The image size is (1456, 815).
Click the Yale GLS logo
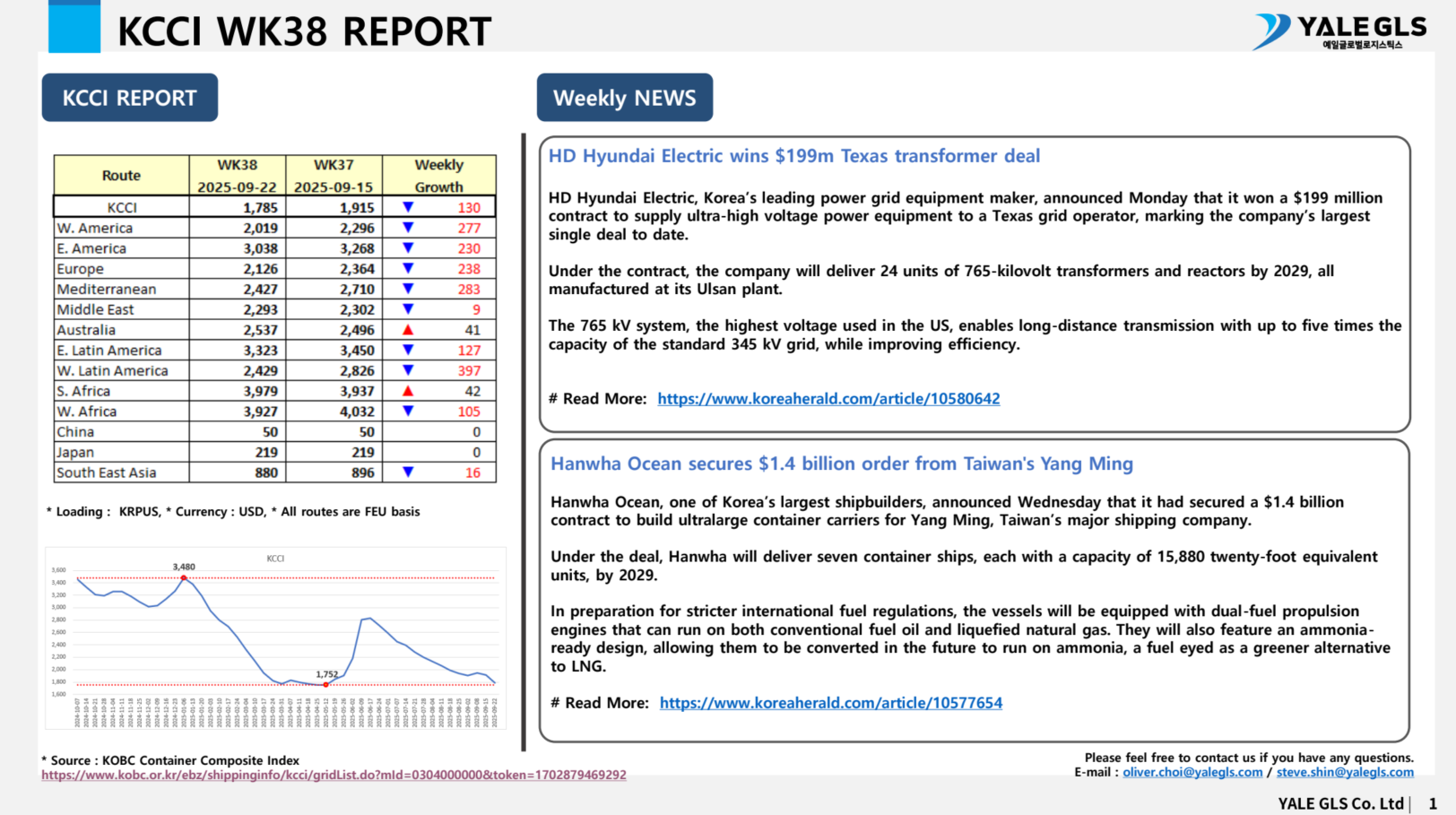click(x=1339, y=31)
